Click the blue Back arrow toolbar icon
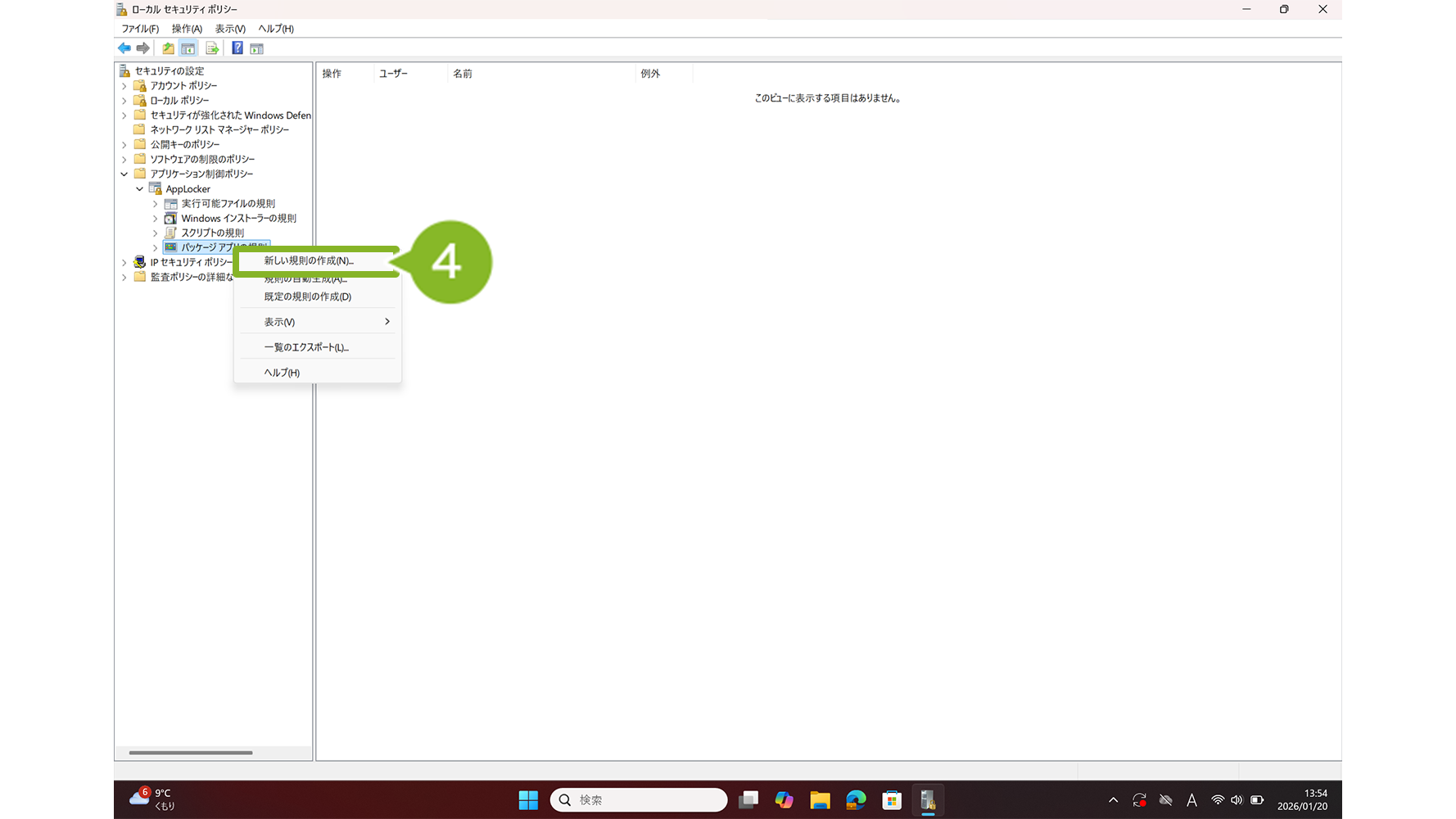The image size is (1456, 819). [124, 48]
